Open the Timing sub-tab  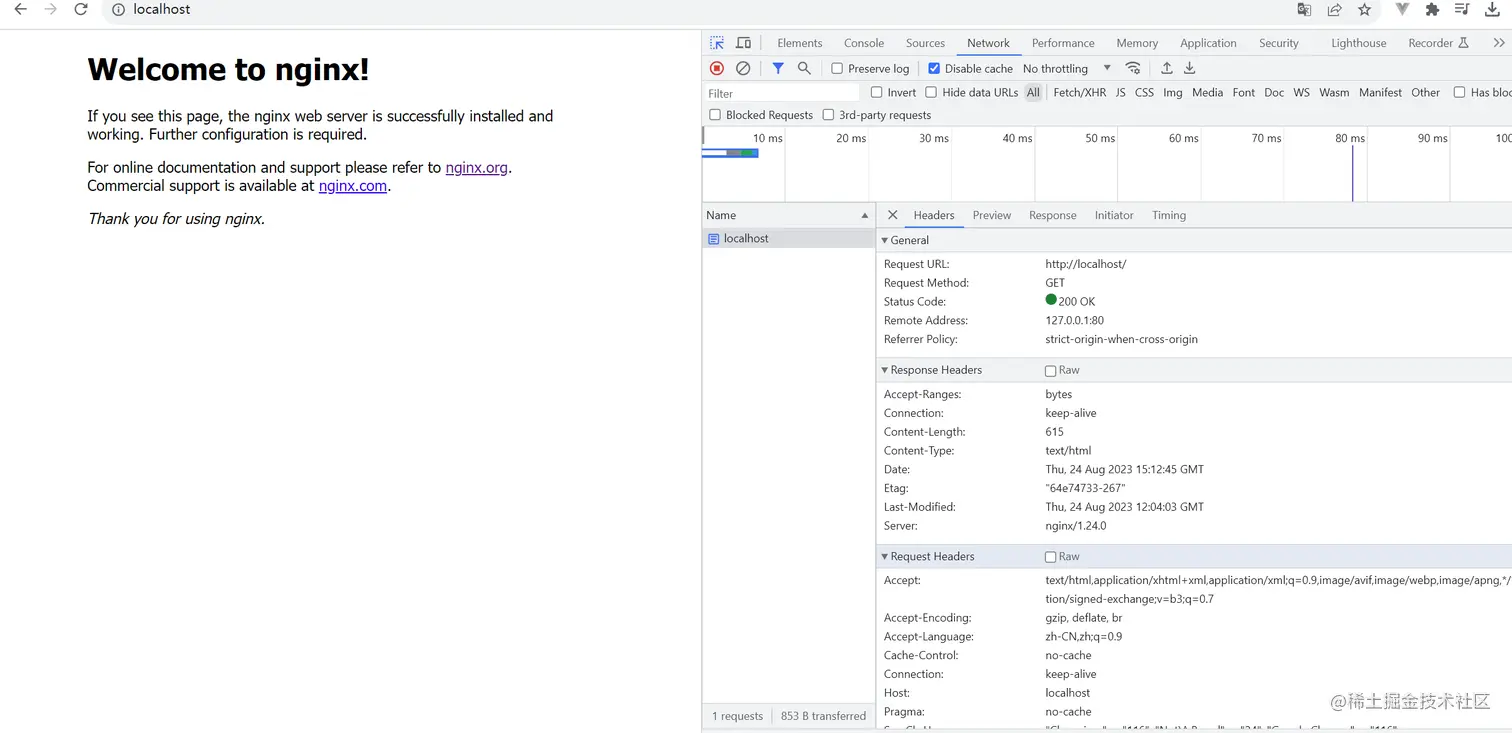click(1169, 215)
